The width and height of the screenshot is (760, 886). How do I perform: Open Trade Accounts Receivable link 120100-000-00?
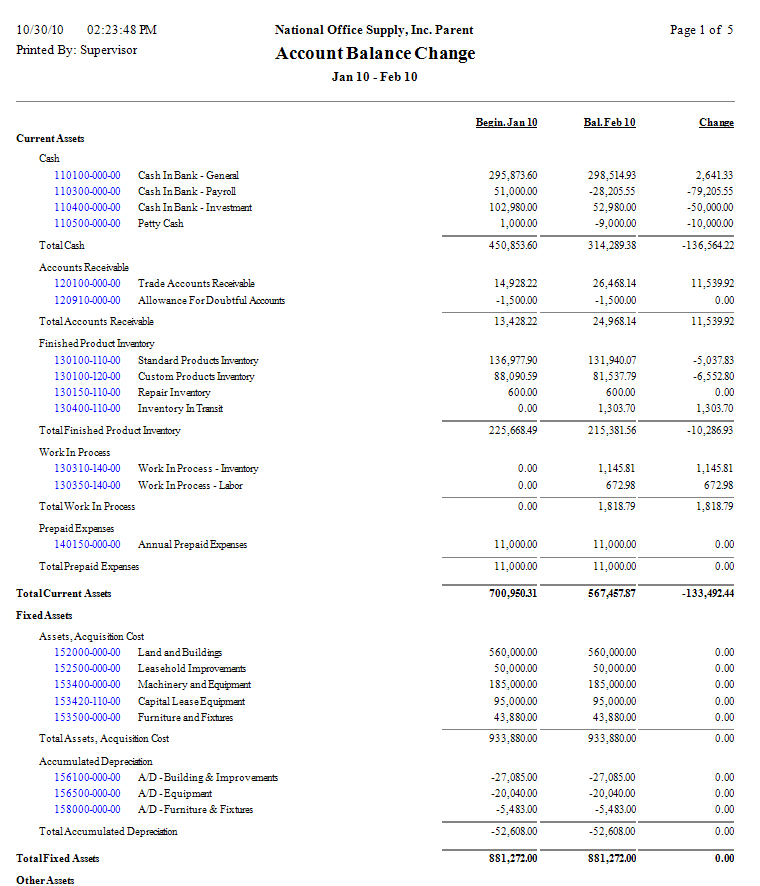click(87, 284)
